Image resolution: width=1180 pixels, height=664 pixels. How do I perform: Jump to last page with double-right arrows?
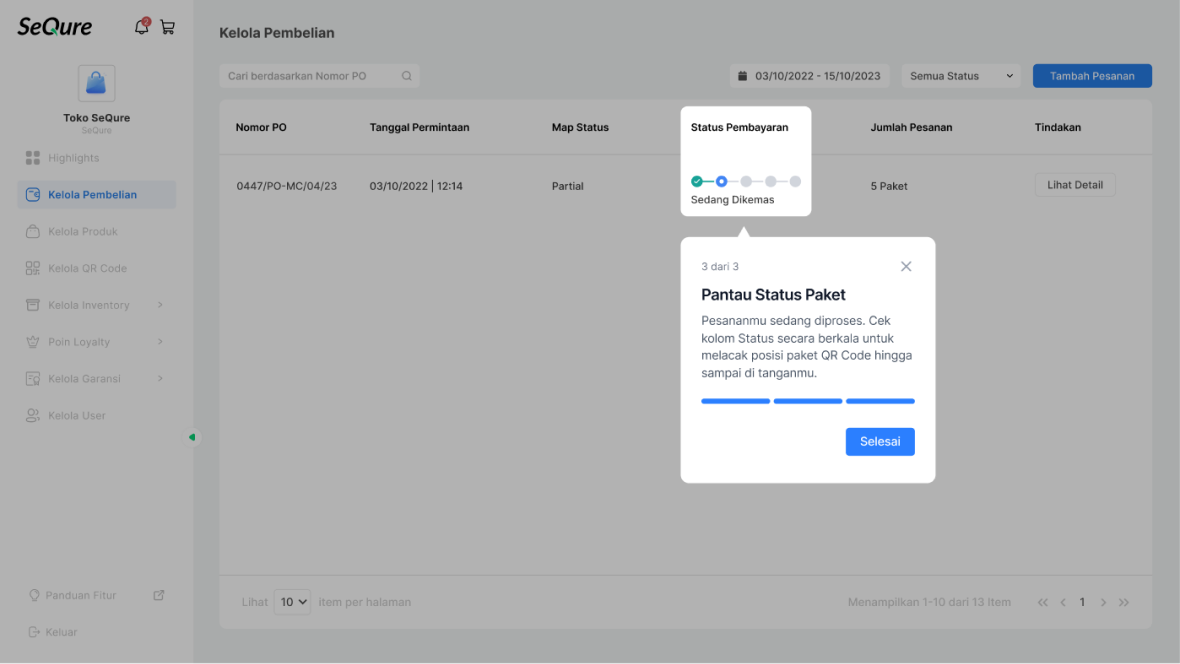[x=1124, y=602]
